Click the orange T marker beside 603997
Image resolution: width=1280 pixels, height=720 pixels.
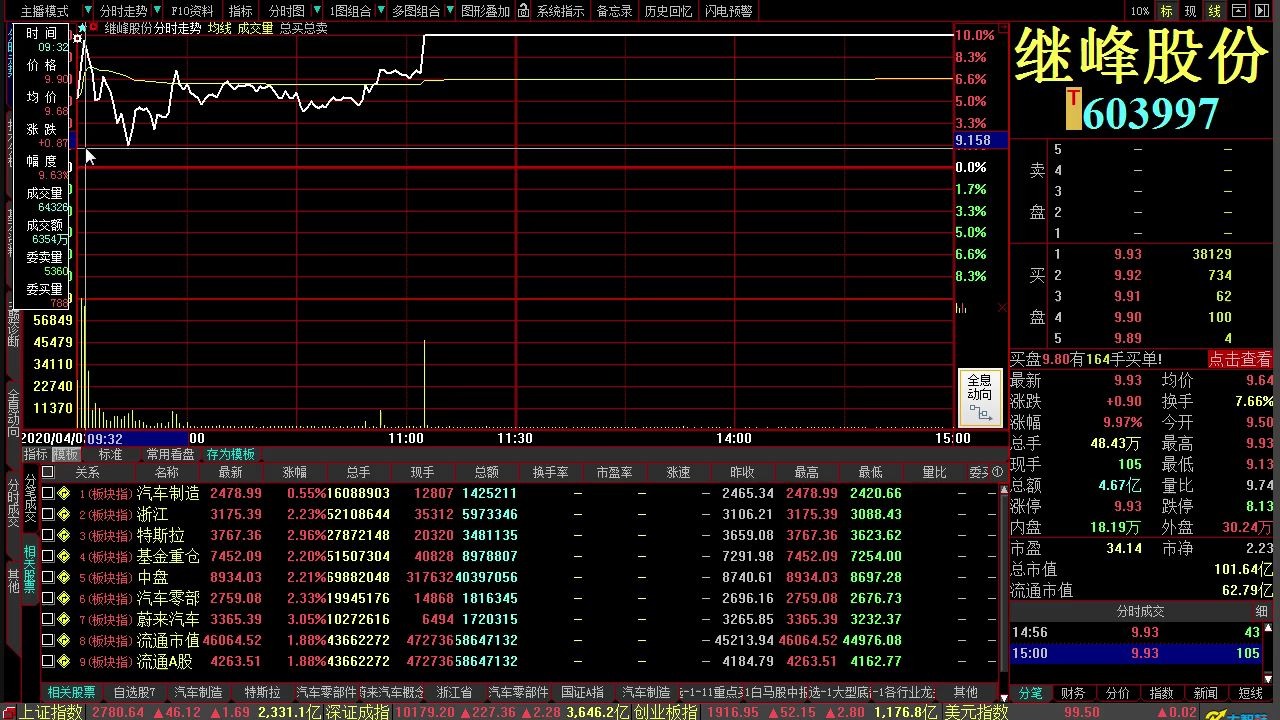(1073, 110)
